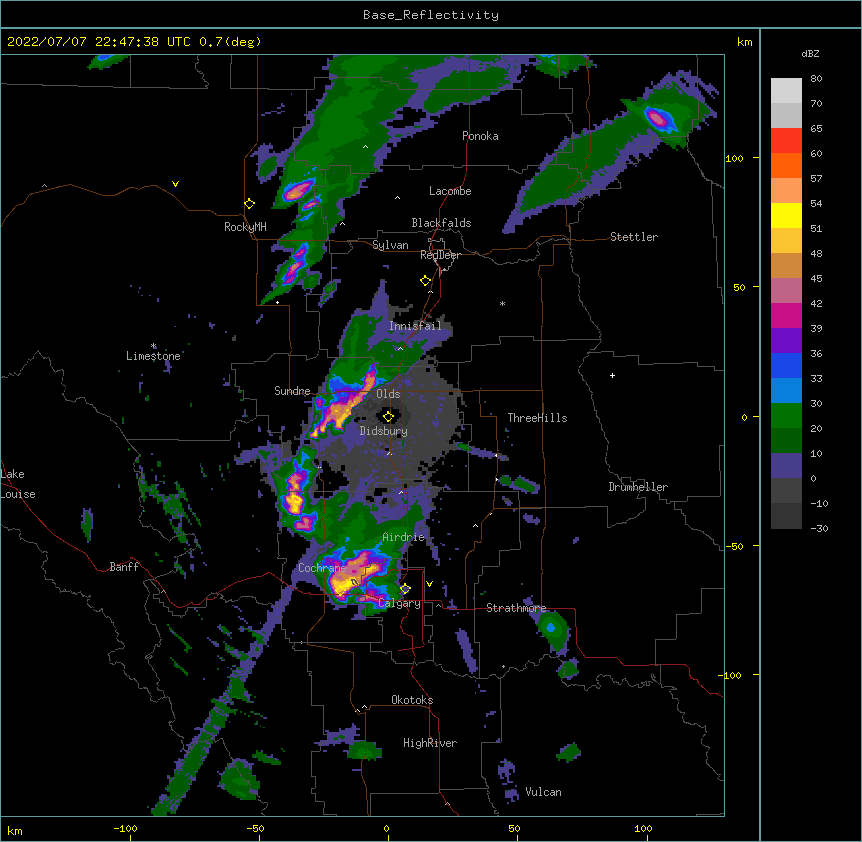The image size is (862, 842).
Task: Click the orange swatch between 60 and 57 dBZ
Action: [x=786, y=165]
